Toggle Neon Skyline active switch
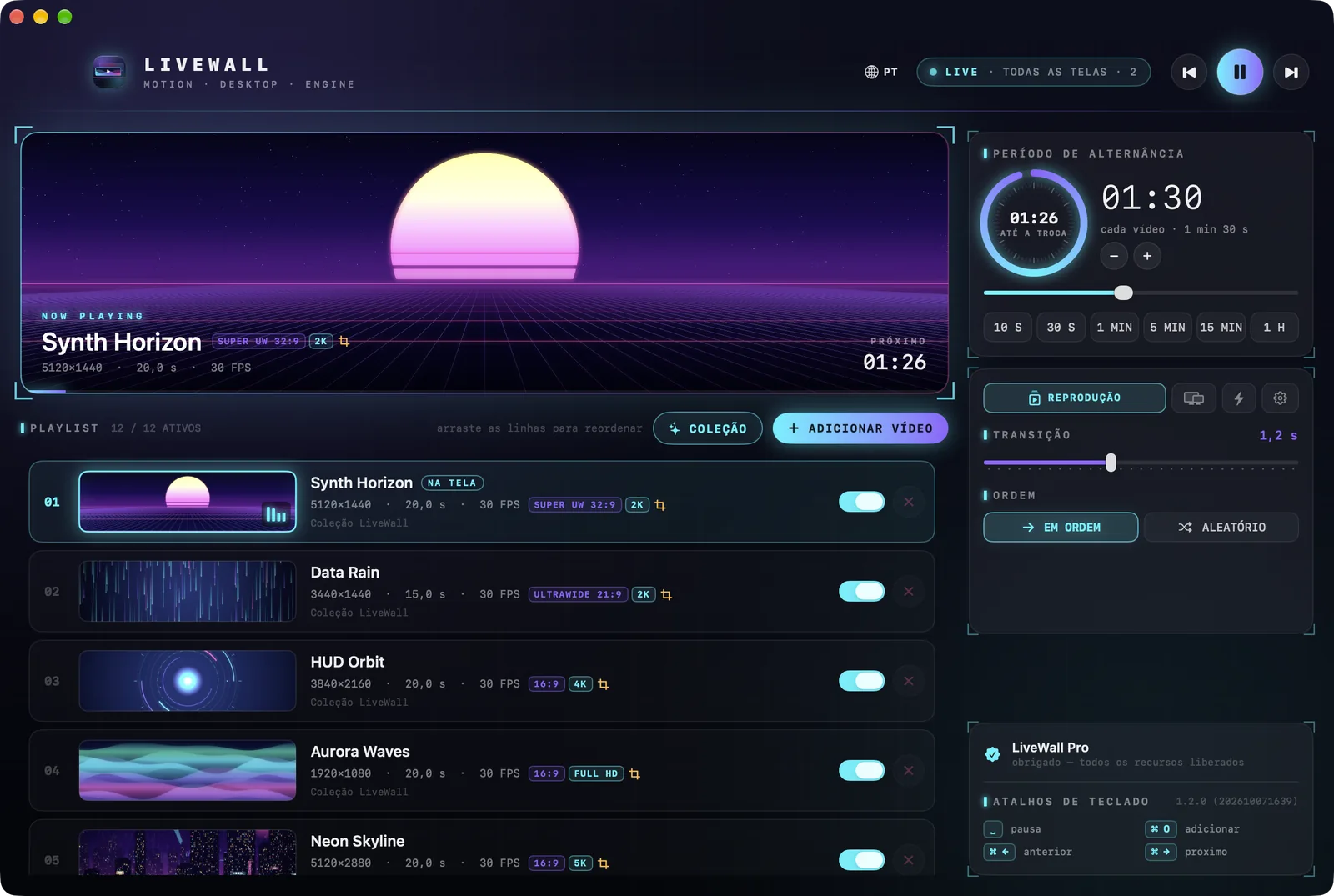Screen dimensions: 1334x896 pos(862,860)
